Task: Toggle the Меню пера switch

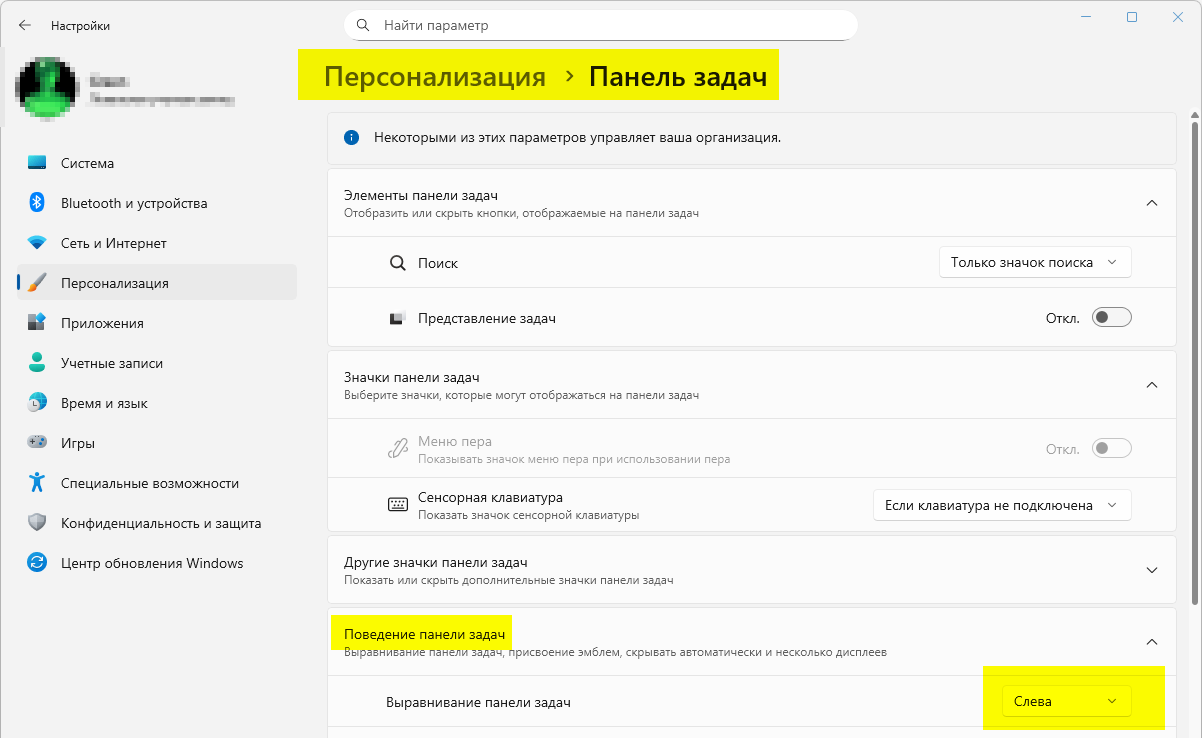Action: (1111, 448)
